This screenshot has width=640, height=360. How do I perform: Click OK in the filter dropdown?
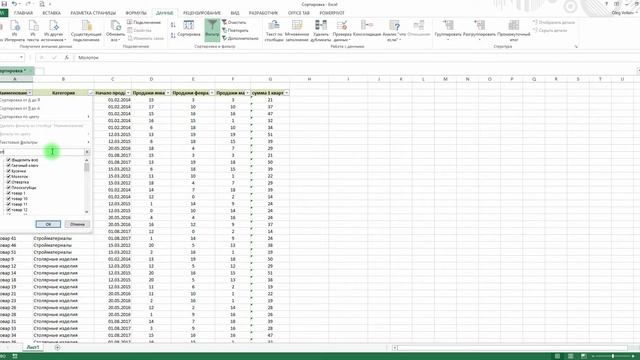(x=48, y=224)
